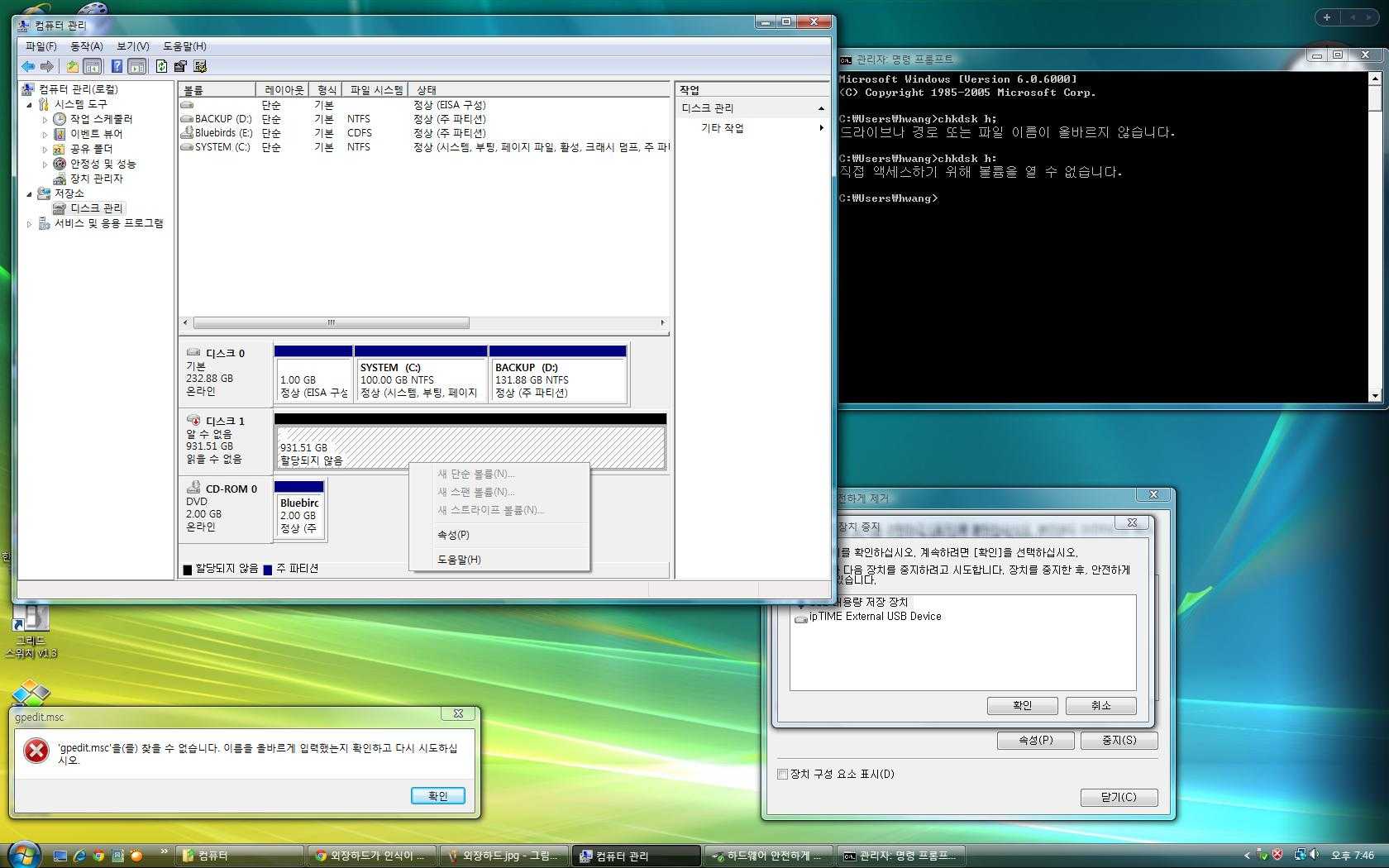Click 취소 in the stop device dialog
This screenshot has height=868, width=1389.
tap(1101, 706)
